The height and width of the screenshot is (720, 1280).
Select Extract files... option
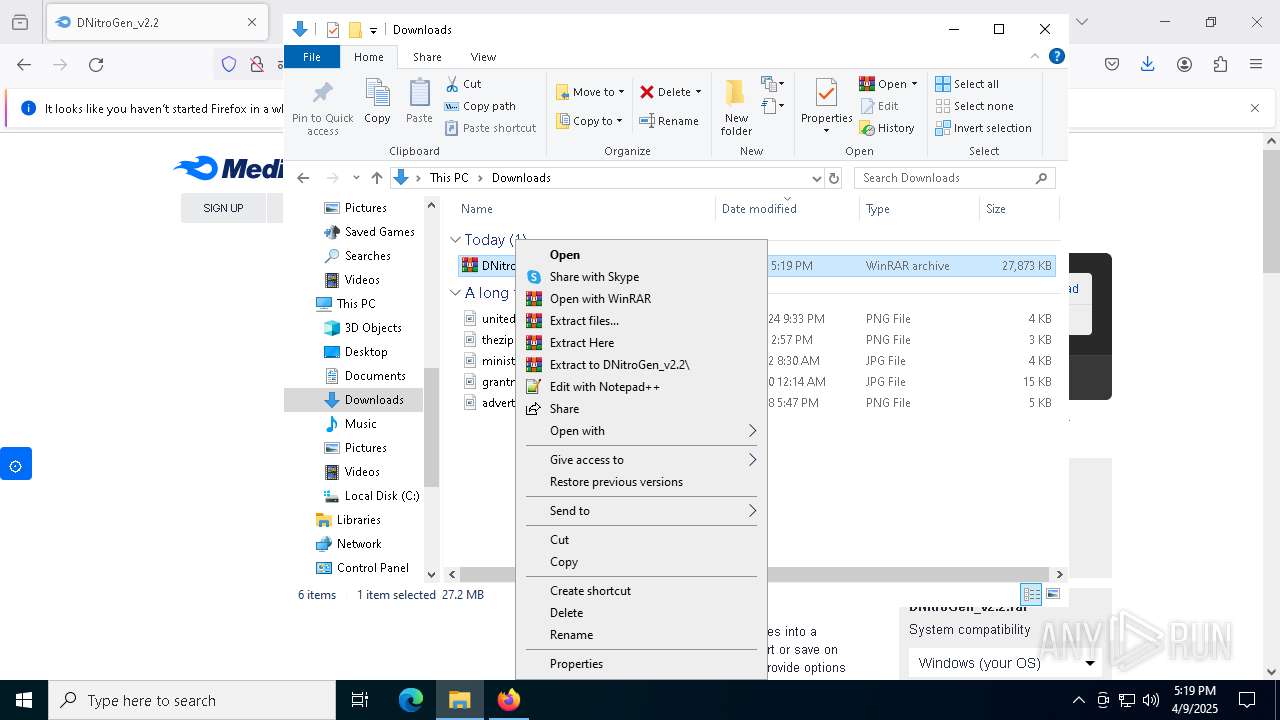point(640,321)
